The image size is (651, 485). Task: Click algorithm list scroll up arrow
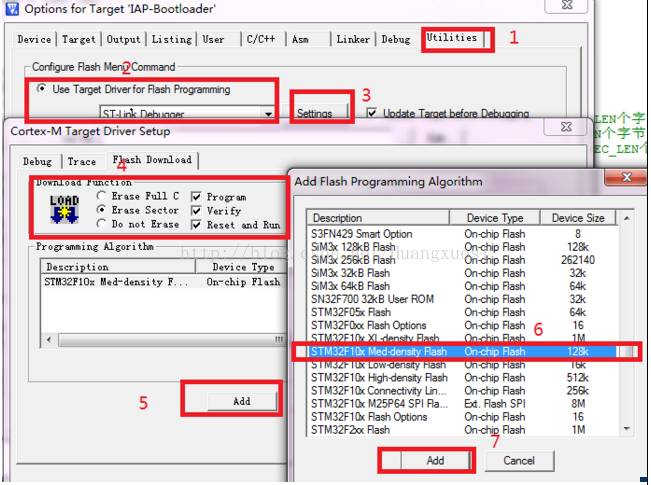pos(627,218)
